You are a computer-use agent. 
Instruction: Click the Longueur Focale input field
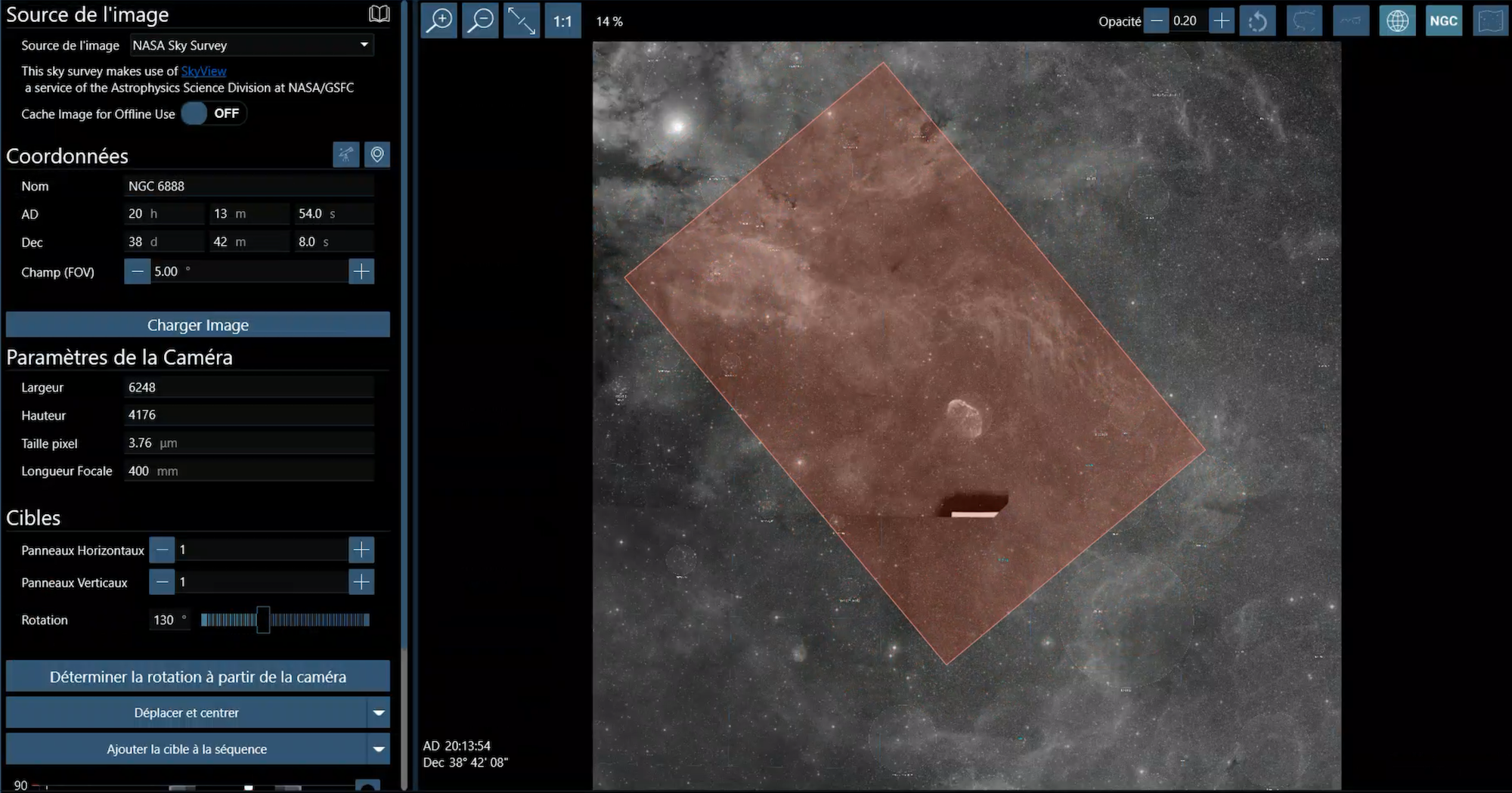(249, 471)
